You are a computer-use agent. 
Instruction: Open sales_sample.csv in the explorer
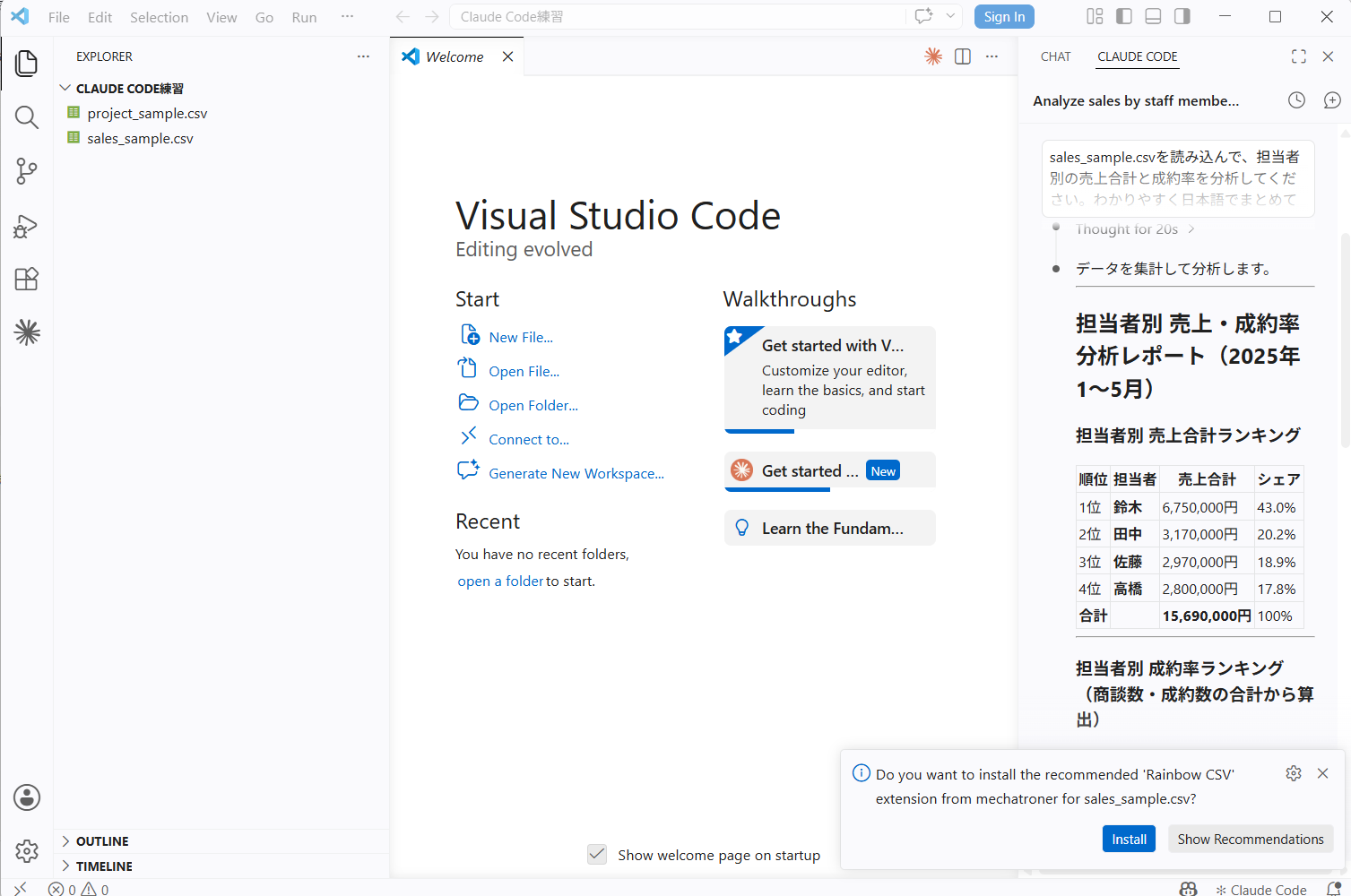pos(140,139)
